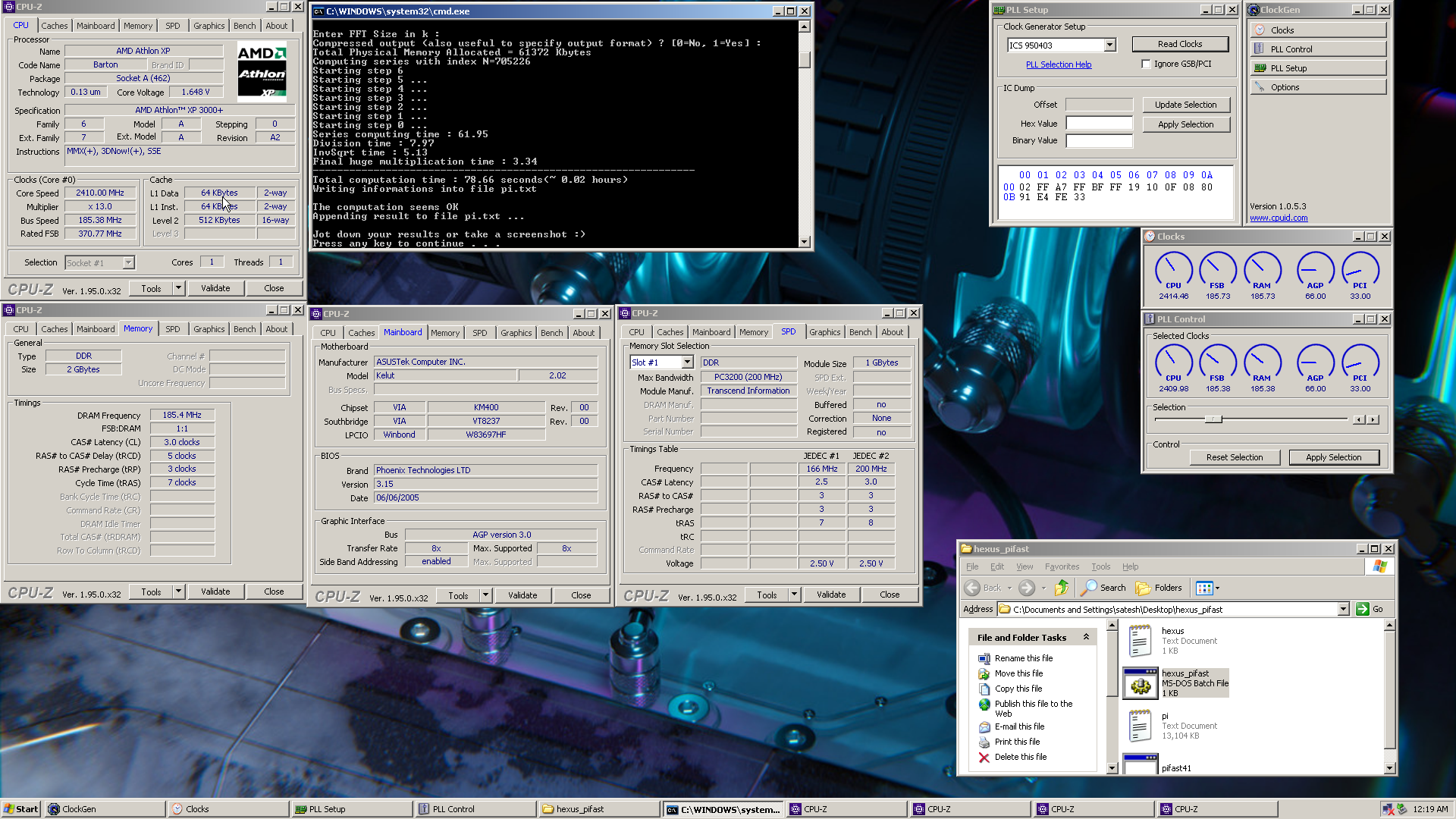Go up one folder level in Explorer
Viewport: 1456px width, 819px height.
(1062, 588)
